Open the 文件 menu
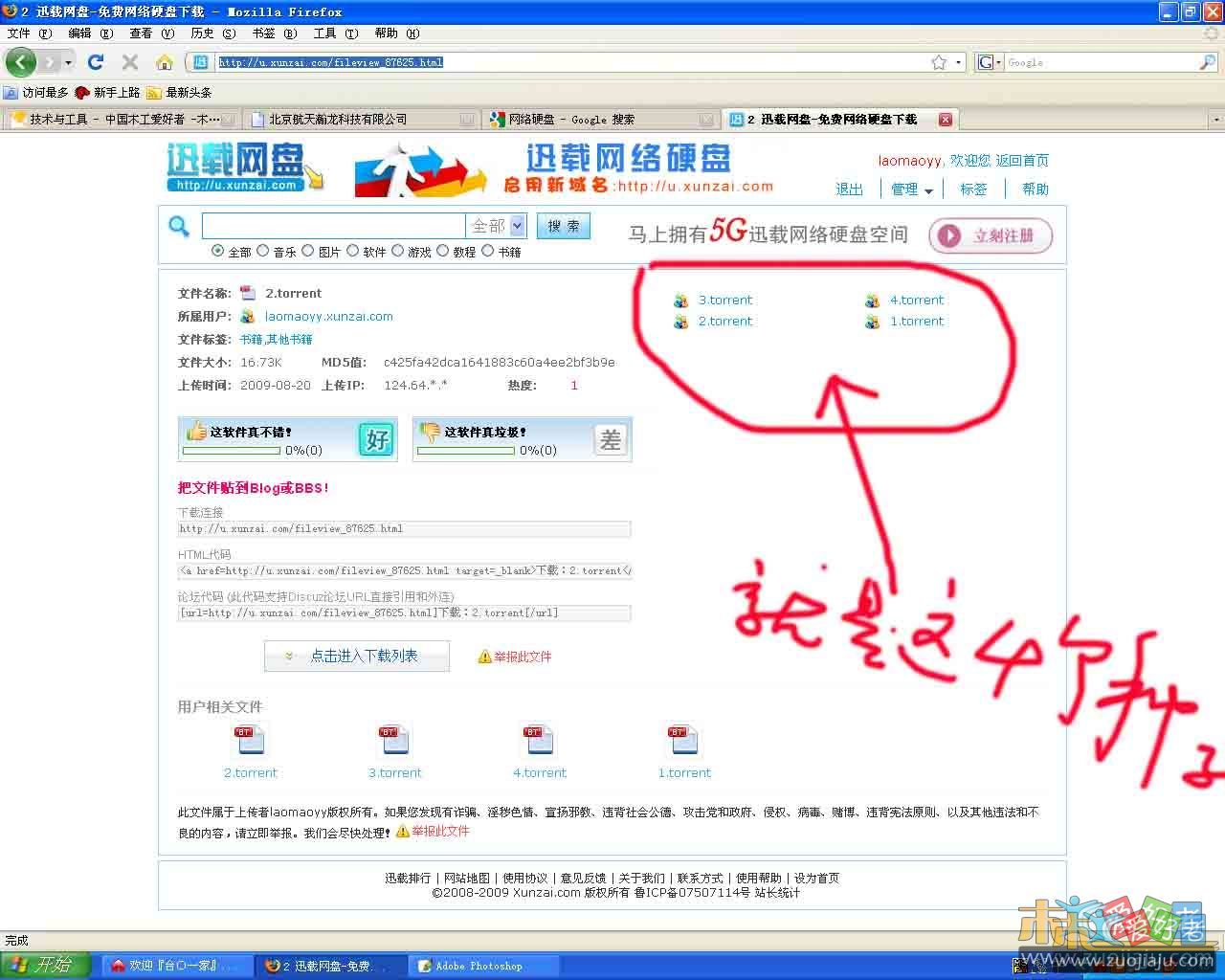This screenshot has width=1225, height=980. (29, 33)
